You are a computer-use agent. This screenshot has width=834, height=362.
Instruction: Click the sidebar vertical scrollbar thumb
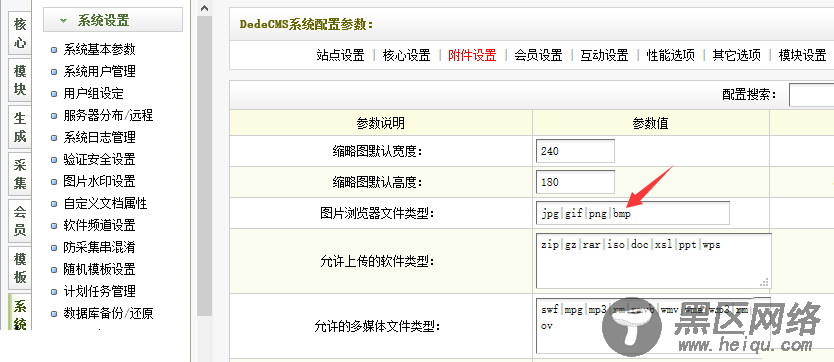pos(205,166)
